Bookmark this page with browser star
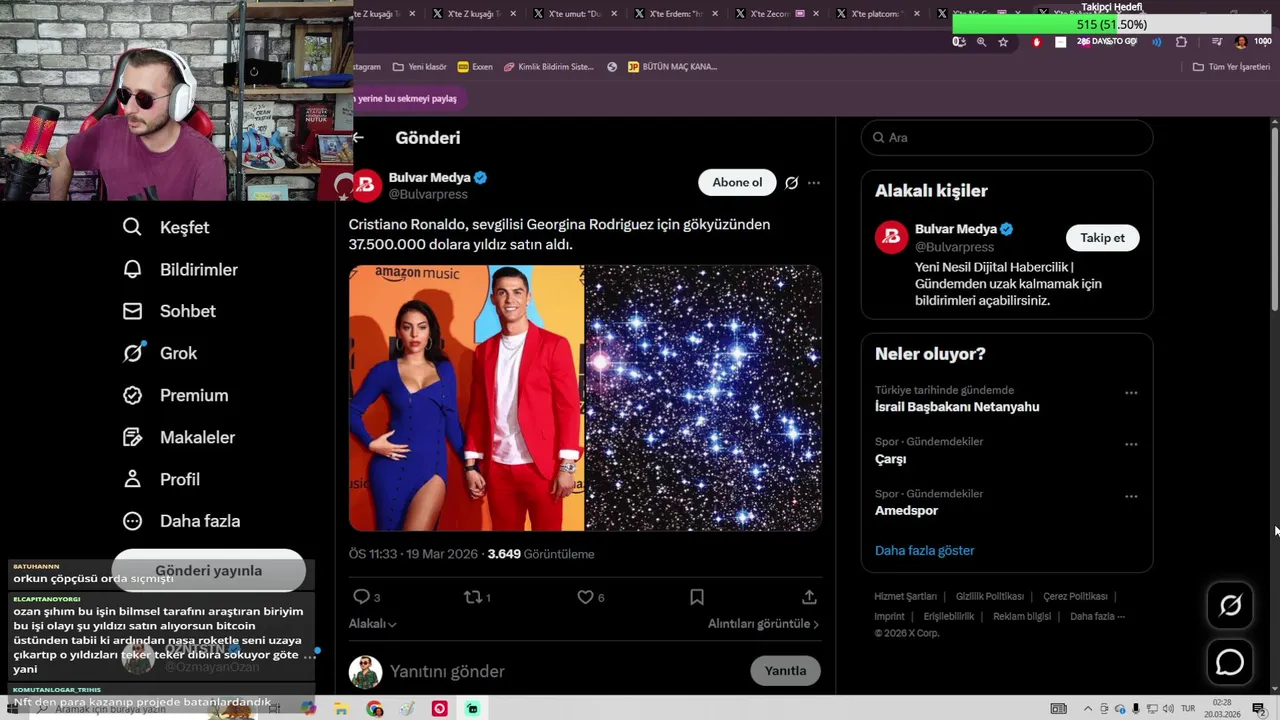 [1003, 42]
